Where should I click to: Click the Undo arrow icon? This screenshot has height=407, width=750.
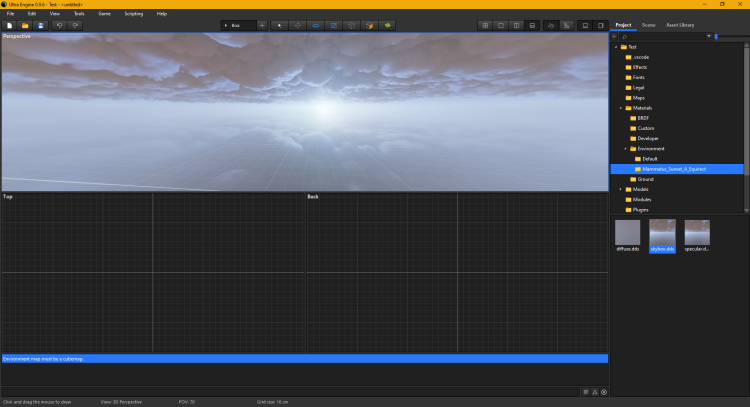coord(59,25)
